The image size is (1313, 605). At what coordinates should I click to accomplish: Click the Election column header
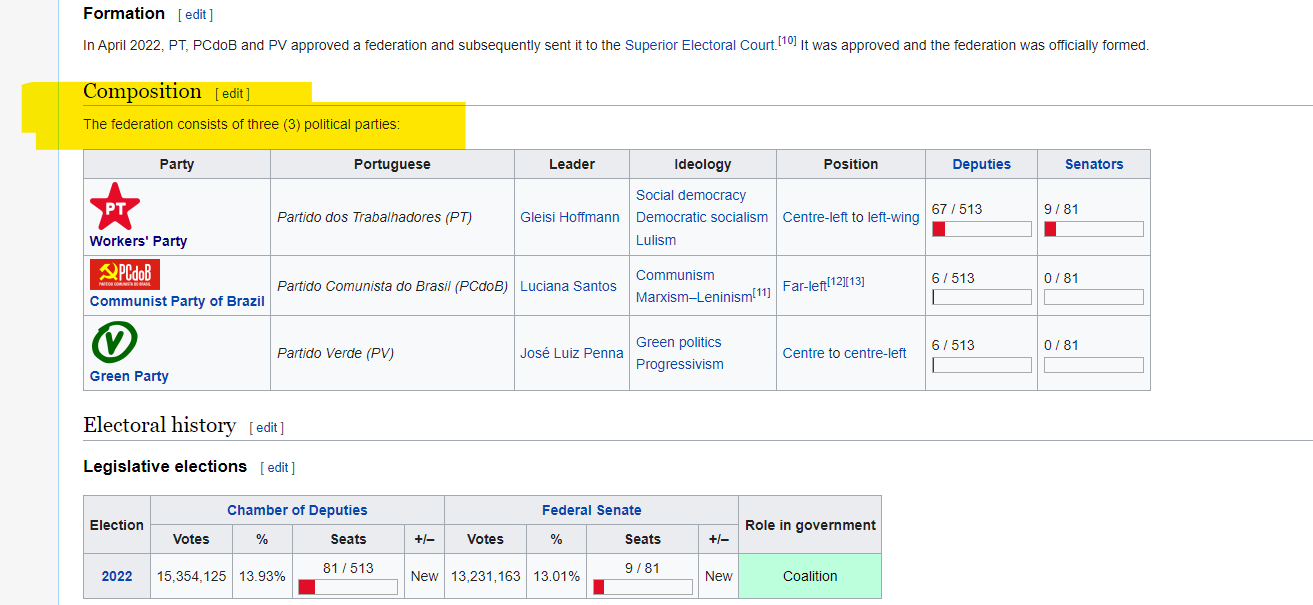click(117, 525)
